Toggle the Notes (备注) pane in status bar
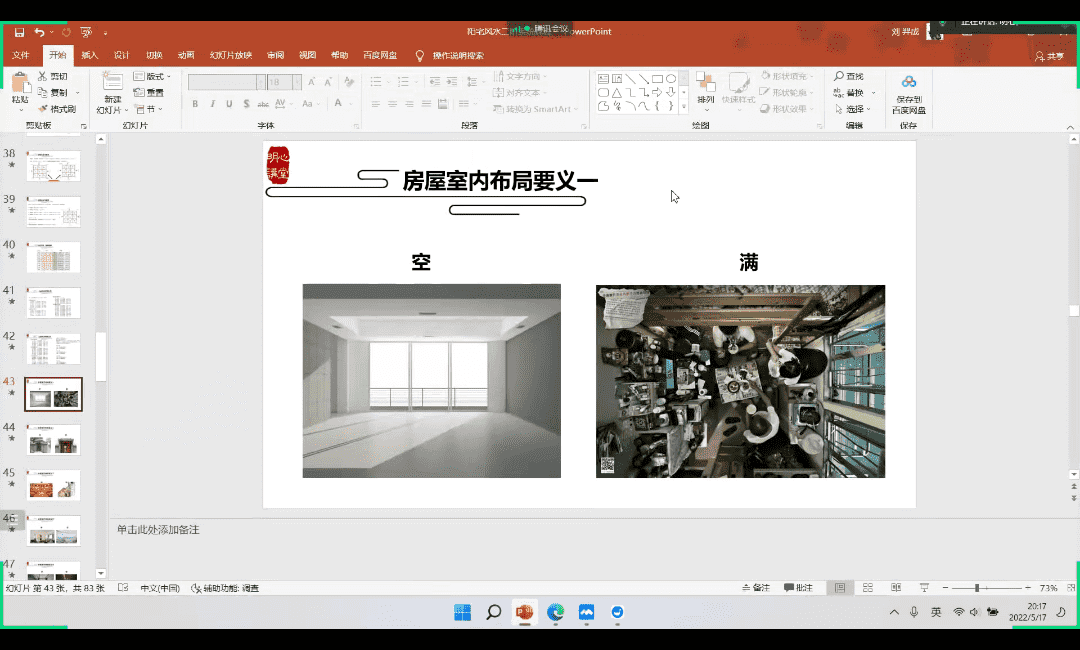Screen dimensions: 1080x650 point(756,588)
